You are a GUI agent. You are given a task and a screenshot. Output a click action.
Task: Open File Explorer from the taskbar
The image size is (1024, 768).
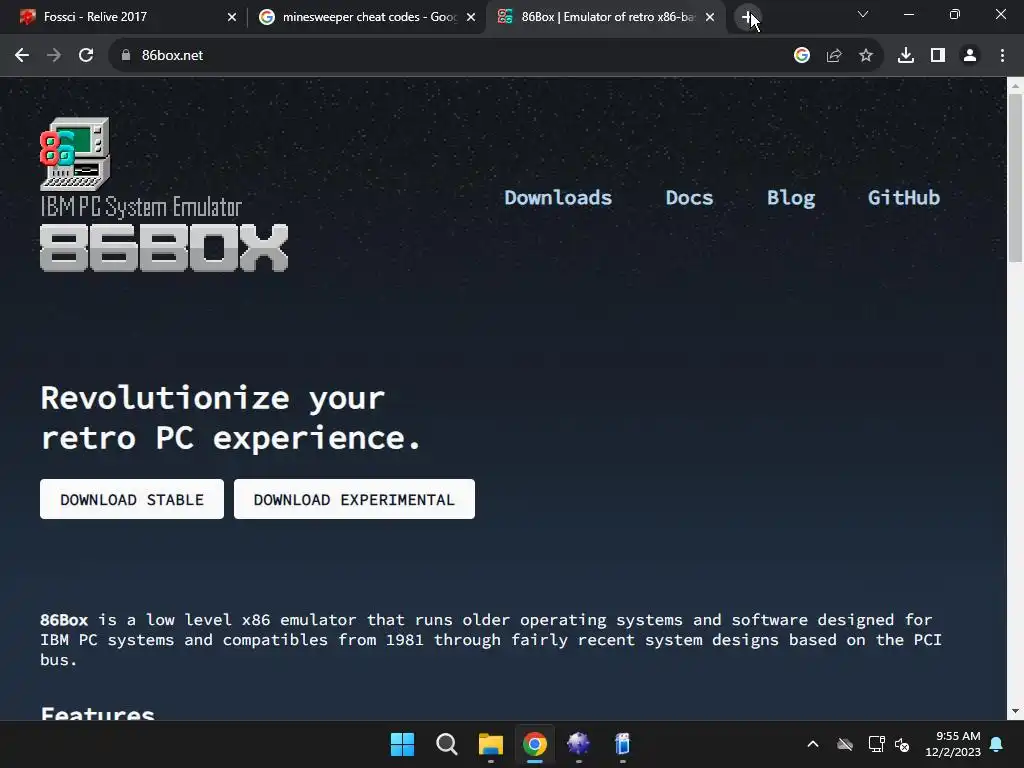(x=490, y=744)
